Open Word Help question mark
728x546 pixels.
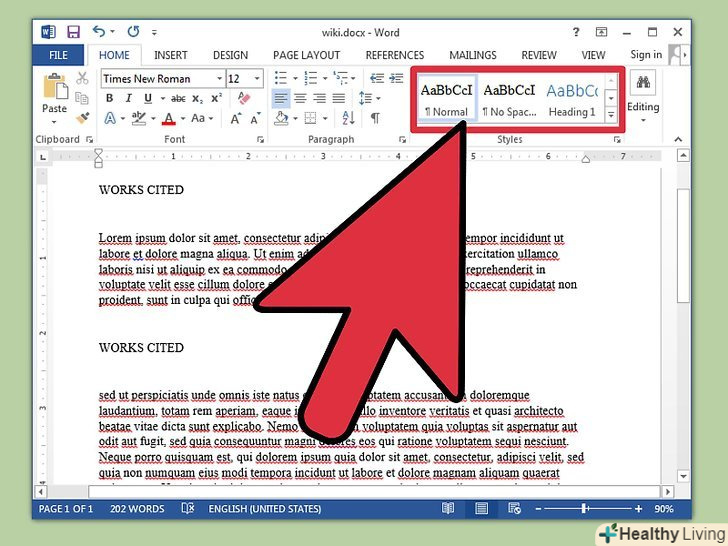576,32
